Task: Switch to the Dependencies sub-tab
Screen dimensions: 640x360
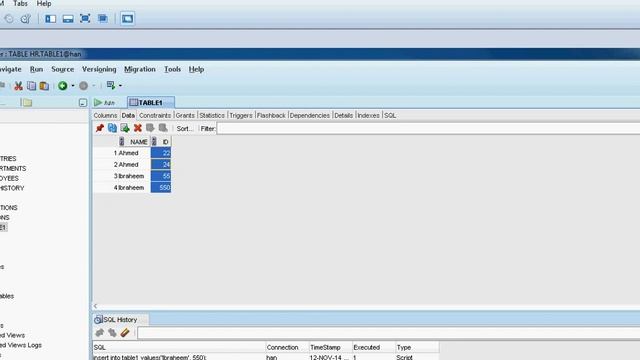Action: click(309, 116)
